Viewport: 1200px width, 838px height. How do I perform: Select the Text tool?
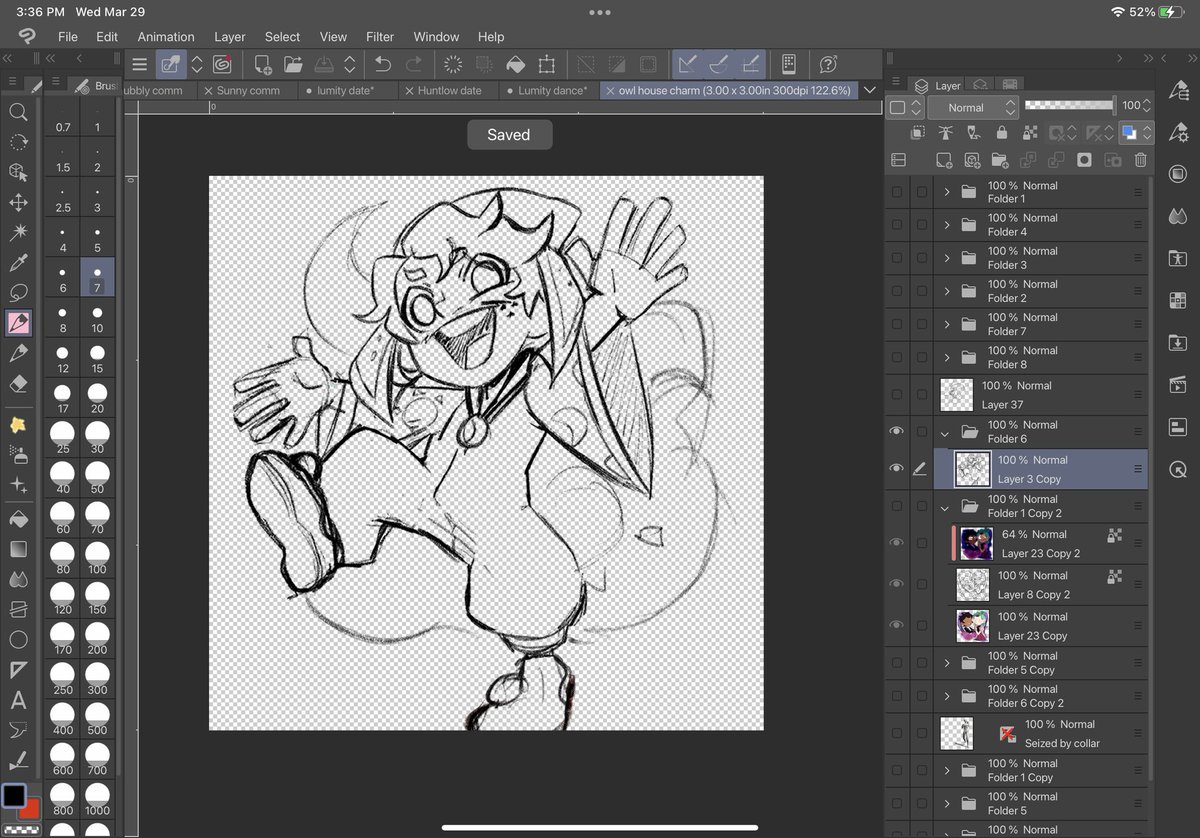(x=18, y=700)
